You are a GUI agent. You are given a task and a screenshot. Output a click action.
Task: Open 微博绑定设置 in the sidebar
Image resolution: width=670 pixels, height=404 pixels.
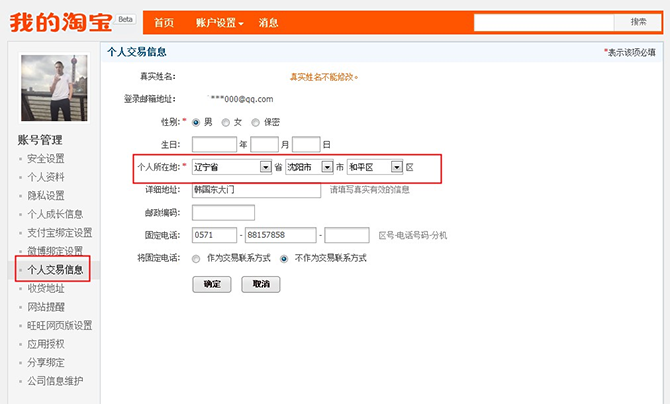coord(55,251)
